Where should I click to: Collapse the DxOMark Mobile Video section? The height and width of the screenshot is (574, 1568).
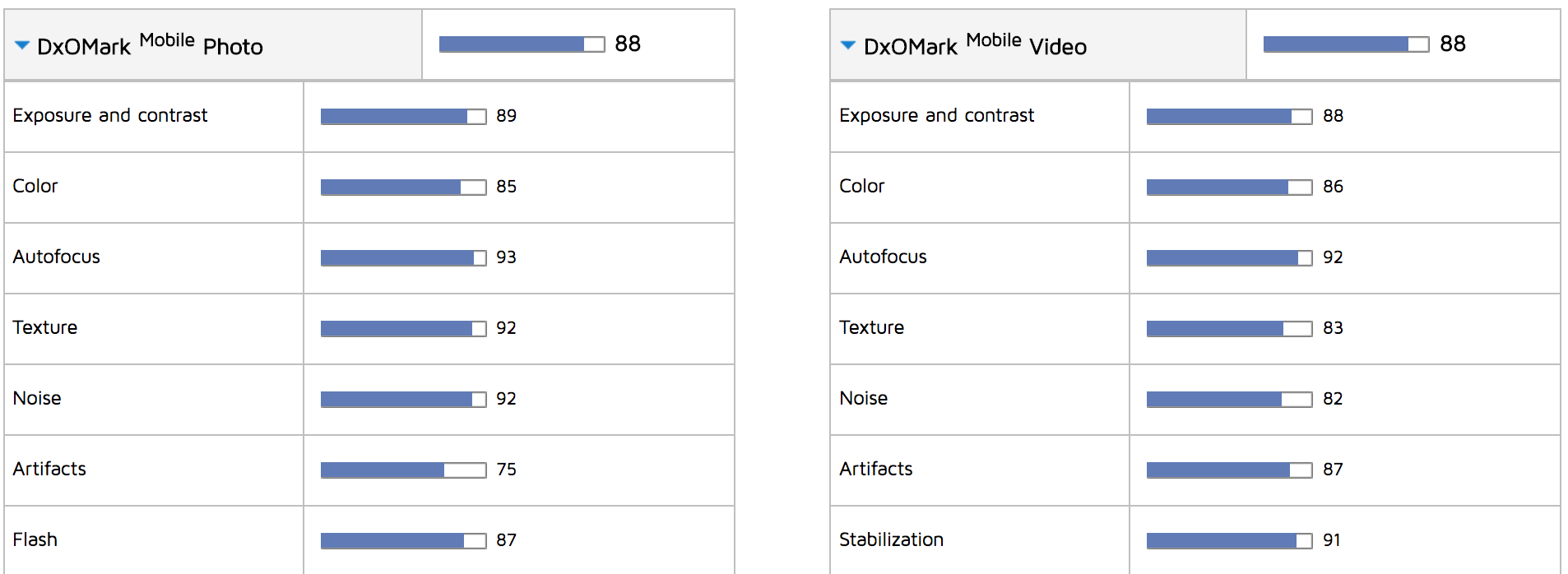pos(848,45)
